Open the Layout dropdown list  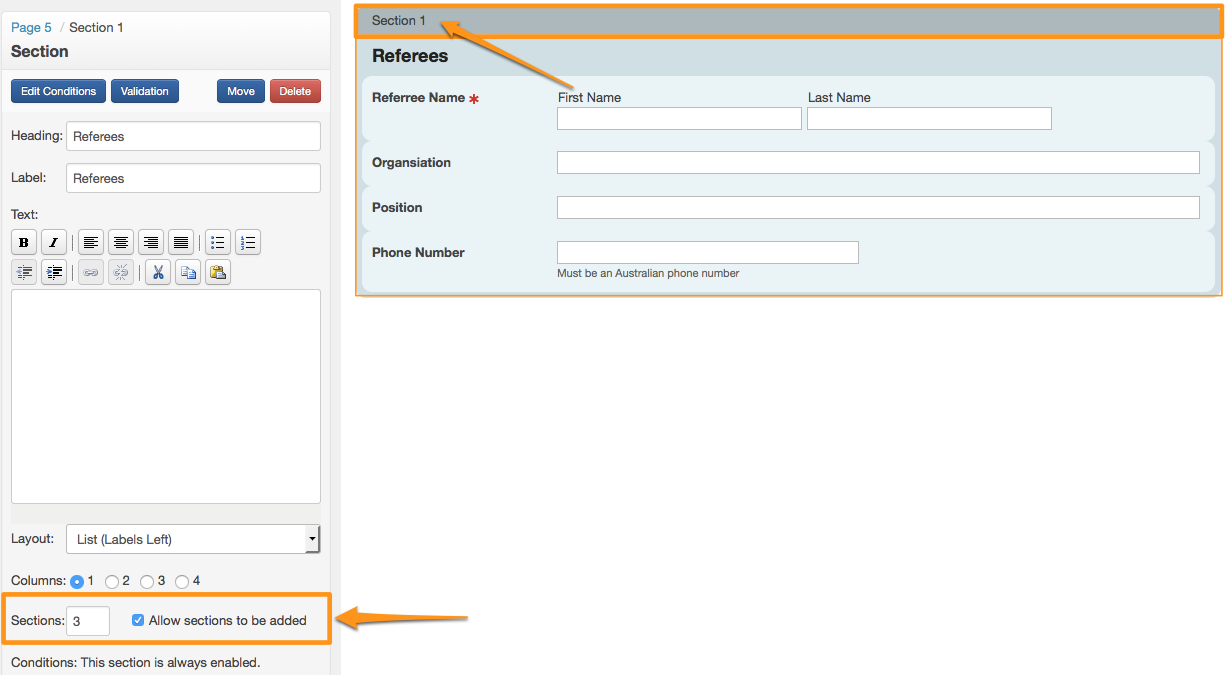193,539
